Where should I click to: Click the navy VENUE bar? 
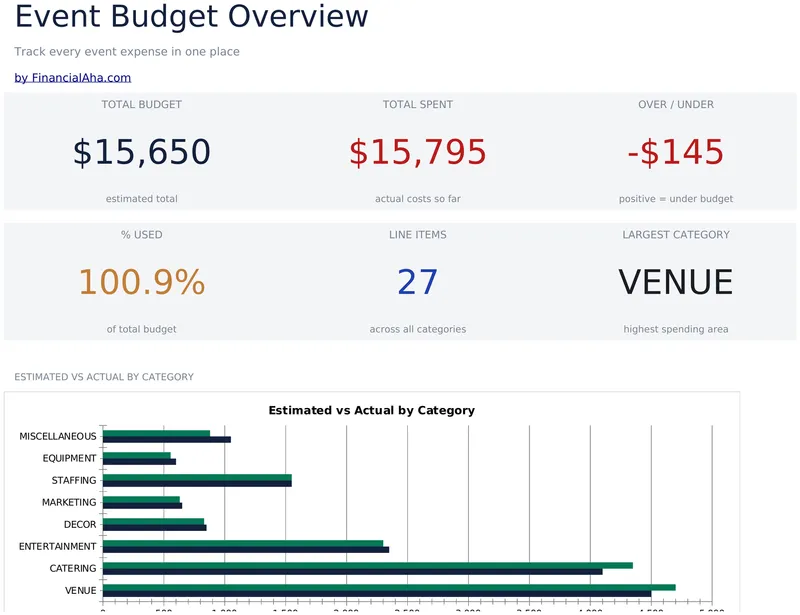(377, 594)
